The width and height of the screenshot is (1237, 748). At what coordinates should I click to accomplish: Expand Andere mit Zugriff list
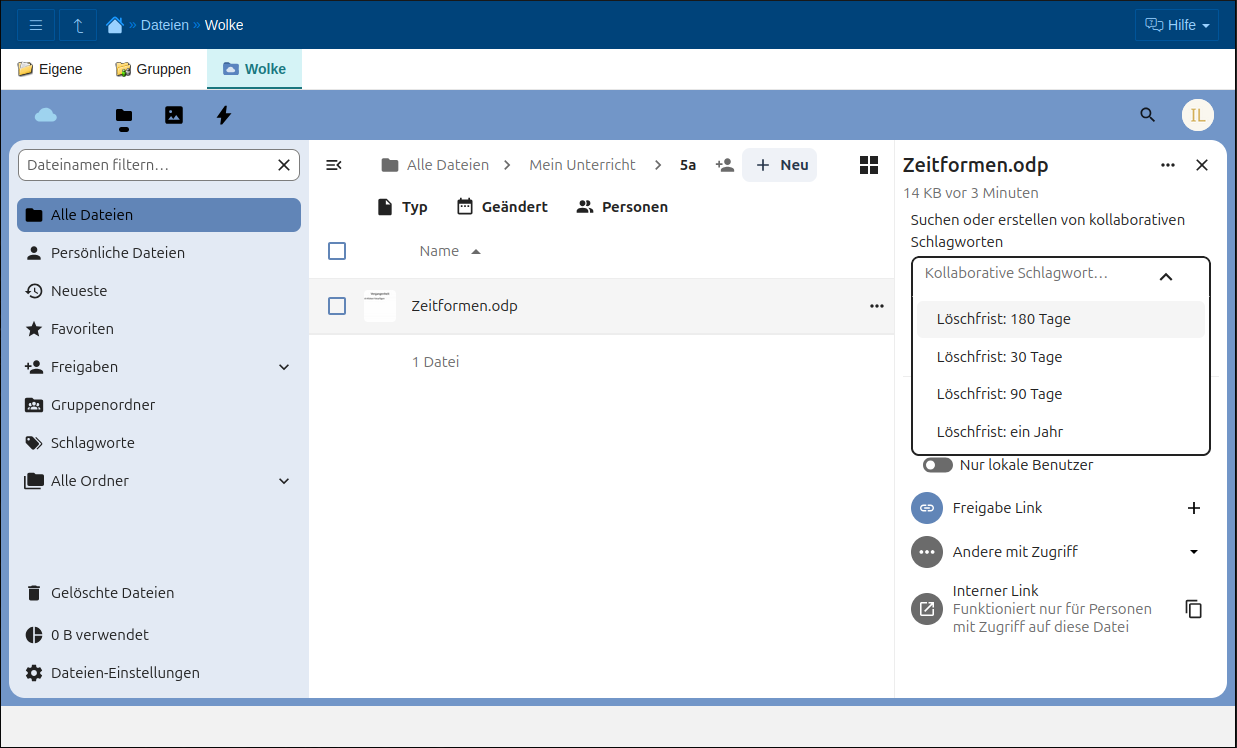tap(1193, 552)
